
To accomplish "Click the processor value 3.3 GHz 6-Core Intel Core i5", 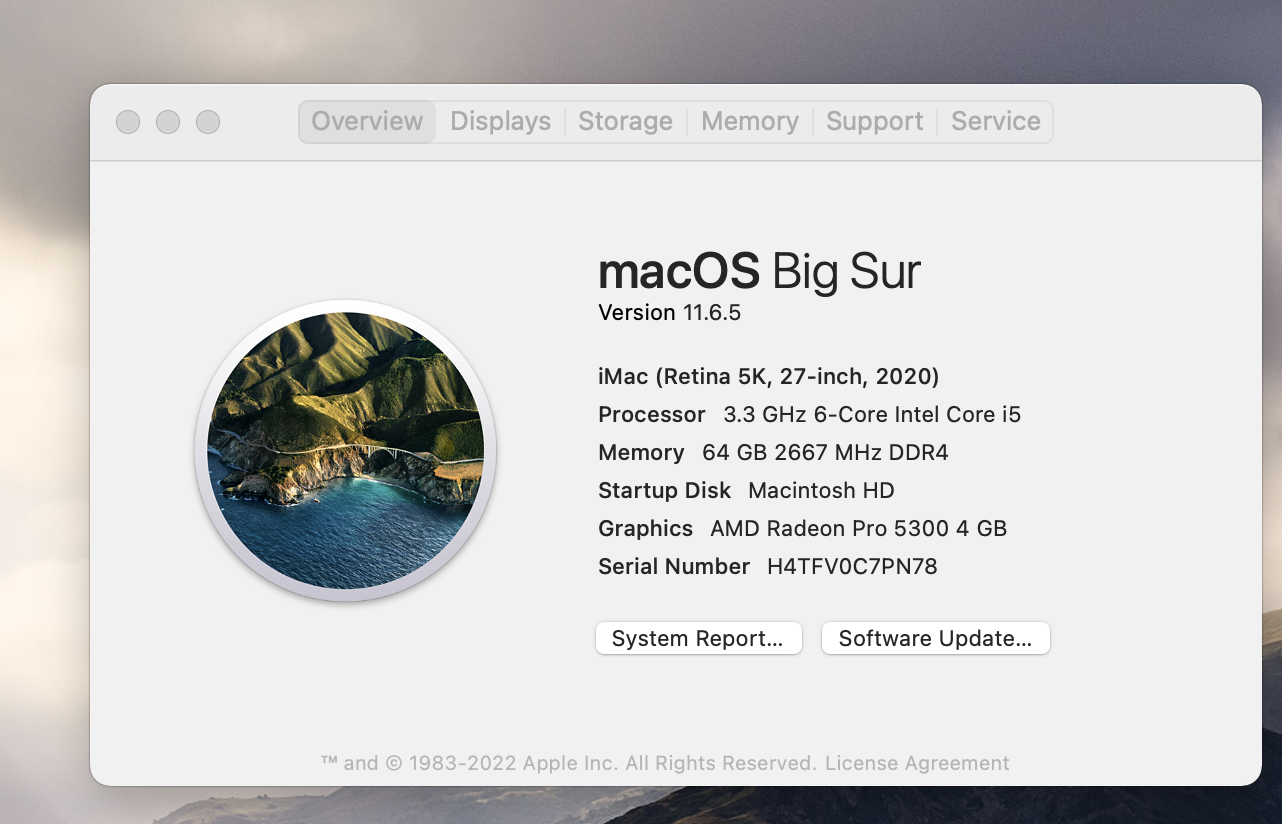I will click(872, 414).
